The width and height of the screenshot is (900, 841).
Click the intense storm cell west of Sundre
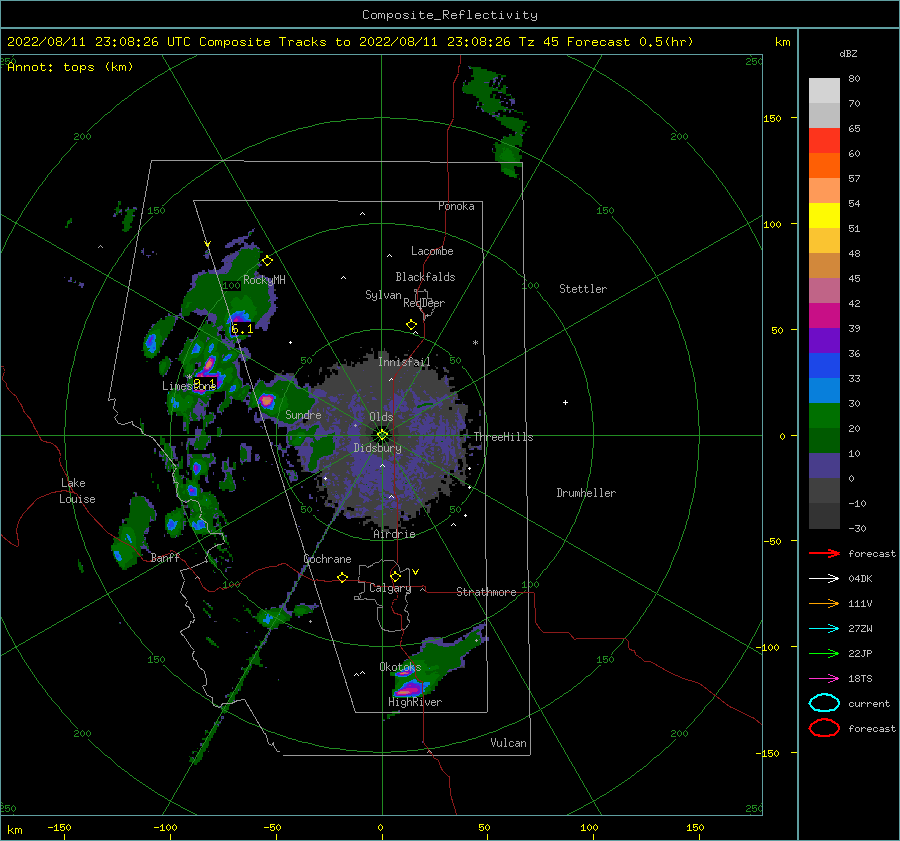point(266,400)
